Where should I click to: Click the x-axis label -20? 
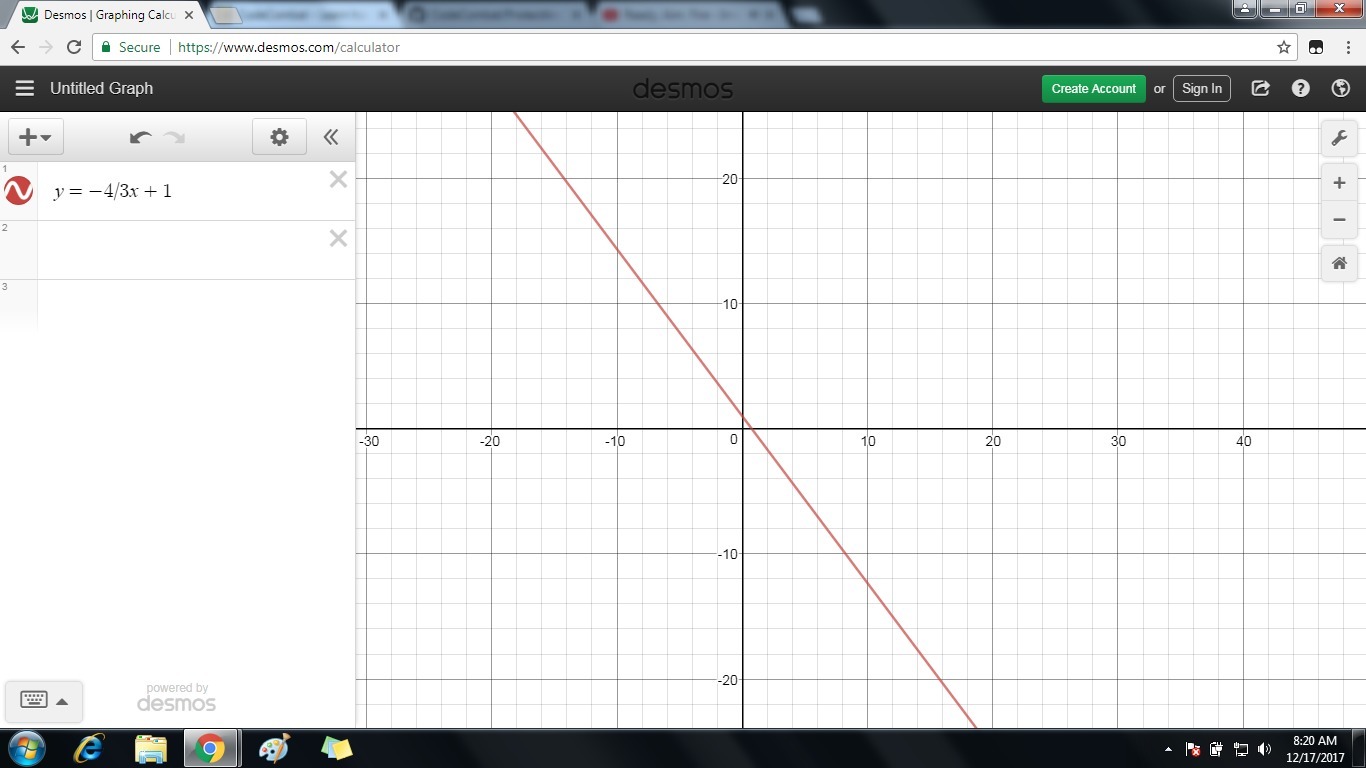point(489,441)
